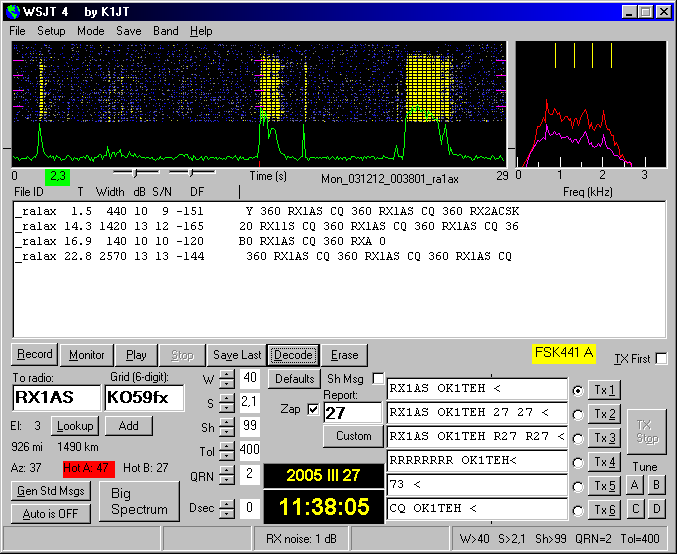Screen dimensions: 677x554
Task: Toggle the Sh Msg checkbox
Action: click(378, 379)
